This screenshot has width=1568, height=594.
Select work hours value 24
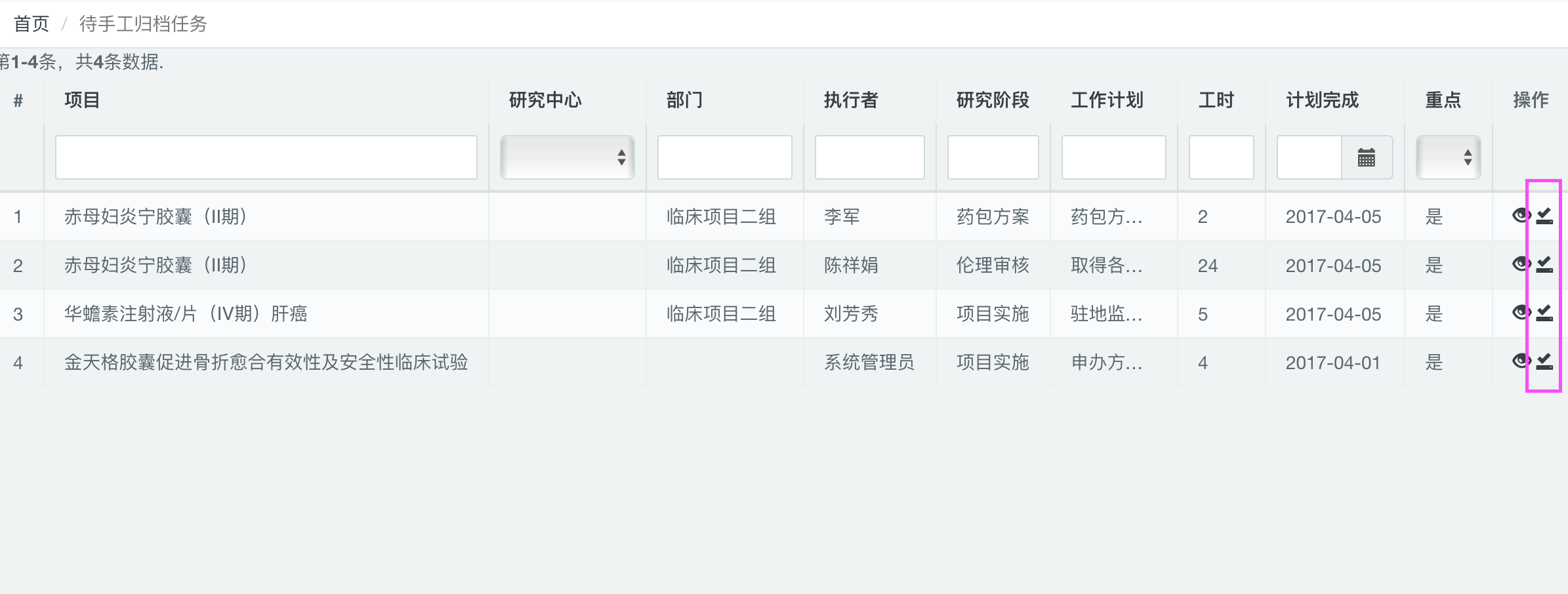pyautogui.click(x=1208, y=266)
